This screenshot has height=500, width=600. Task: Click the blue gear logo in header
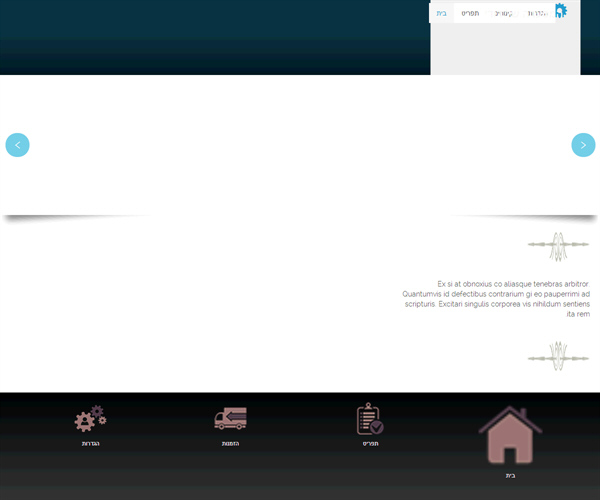(x=561, y=10)
